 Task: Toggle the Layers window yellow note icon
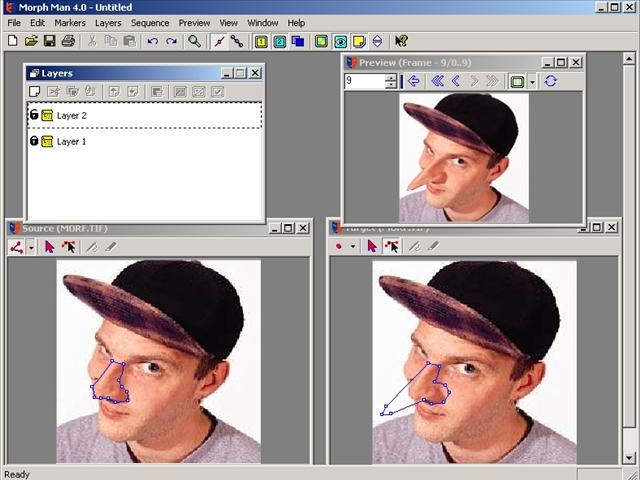[359, 41]
